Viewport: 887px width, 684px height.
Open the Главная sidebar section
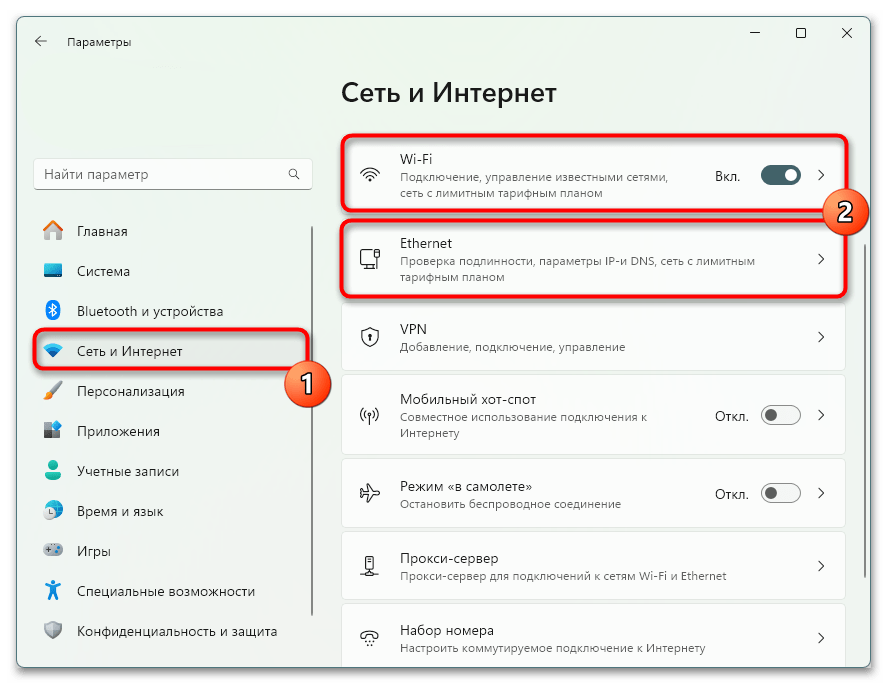172,231
